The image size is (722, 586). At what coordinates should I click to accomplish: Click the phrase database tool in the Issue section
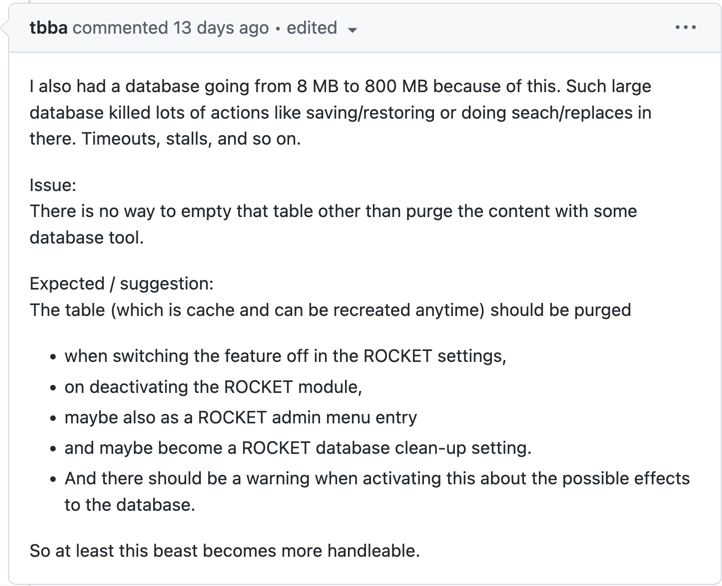pos(85,238)
